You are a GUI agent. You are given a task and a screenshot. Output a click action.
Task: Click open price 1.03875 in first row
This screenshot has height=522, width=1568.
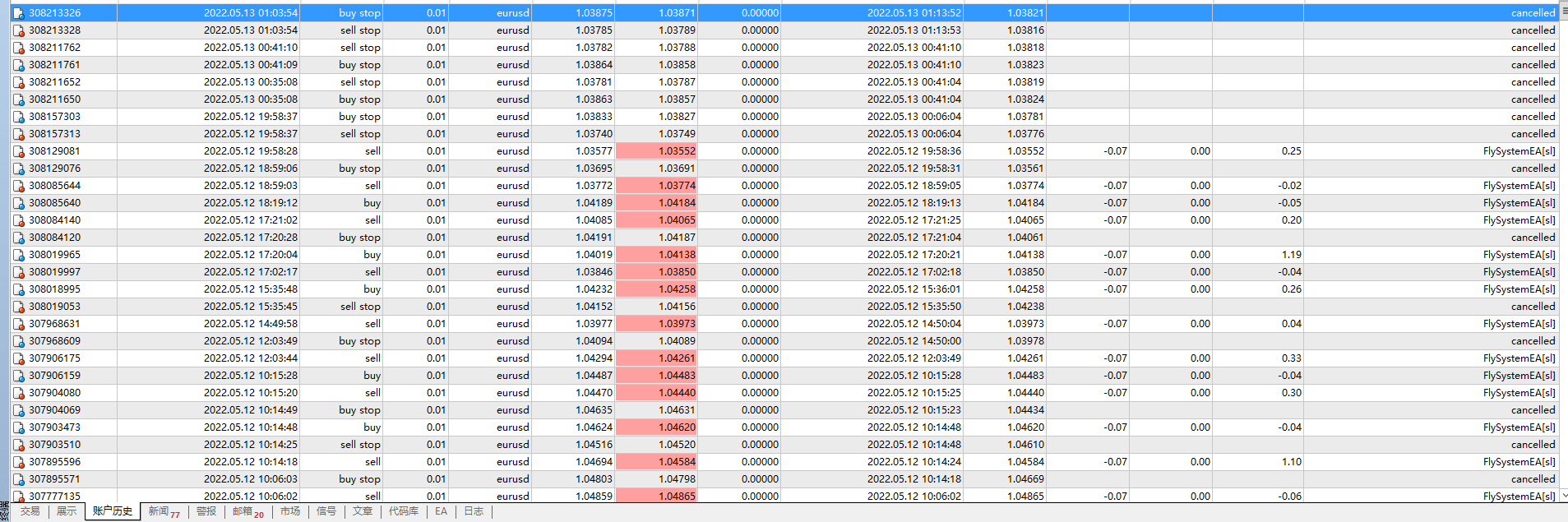[x=594, y=13]
